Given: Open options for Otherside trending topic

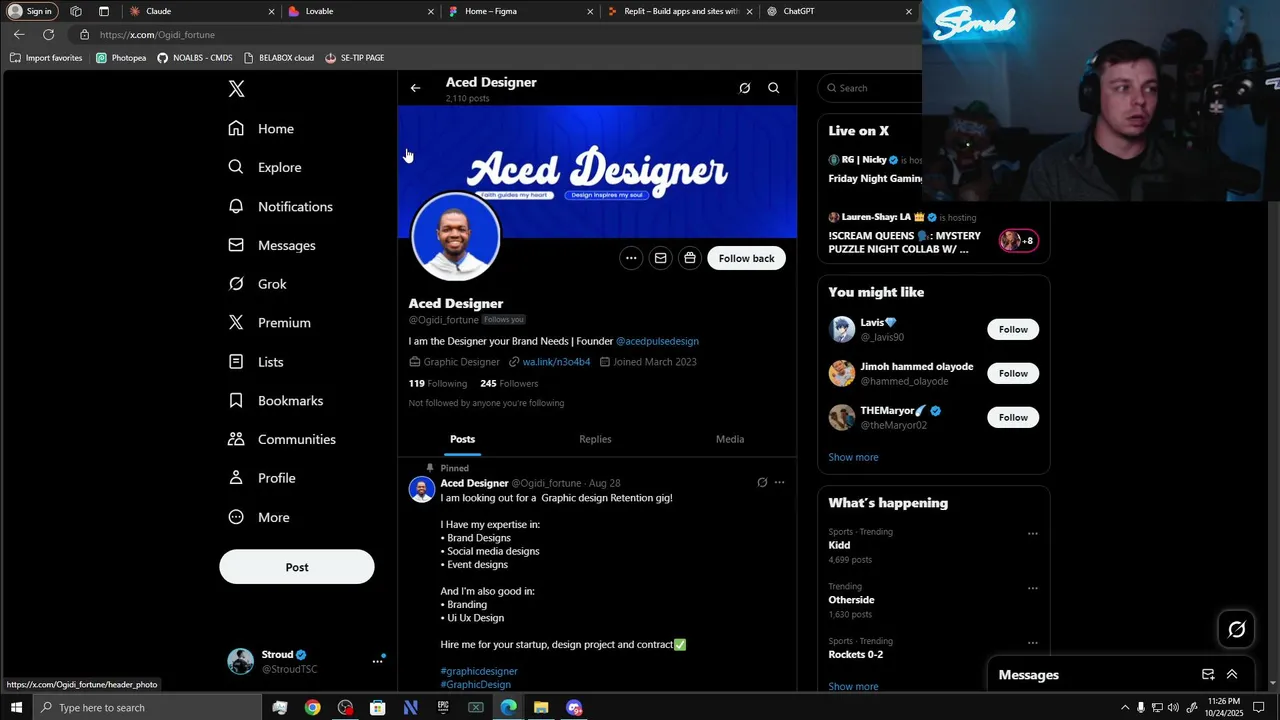Looking at the screenshot, I should 1033,588.
